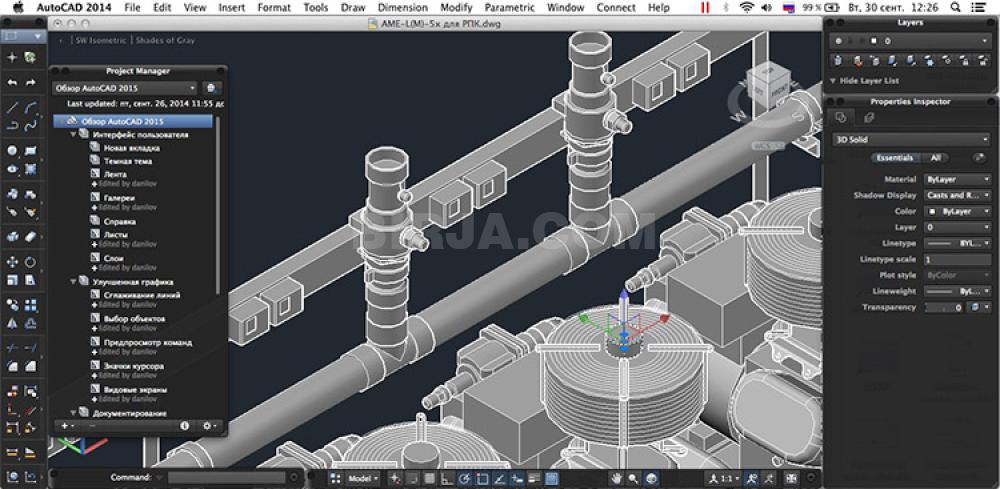This screenshot has width=1000, height=489.
Task: Activate the Pan hand icon in status bar
Action: point(616,478)
